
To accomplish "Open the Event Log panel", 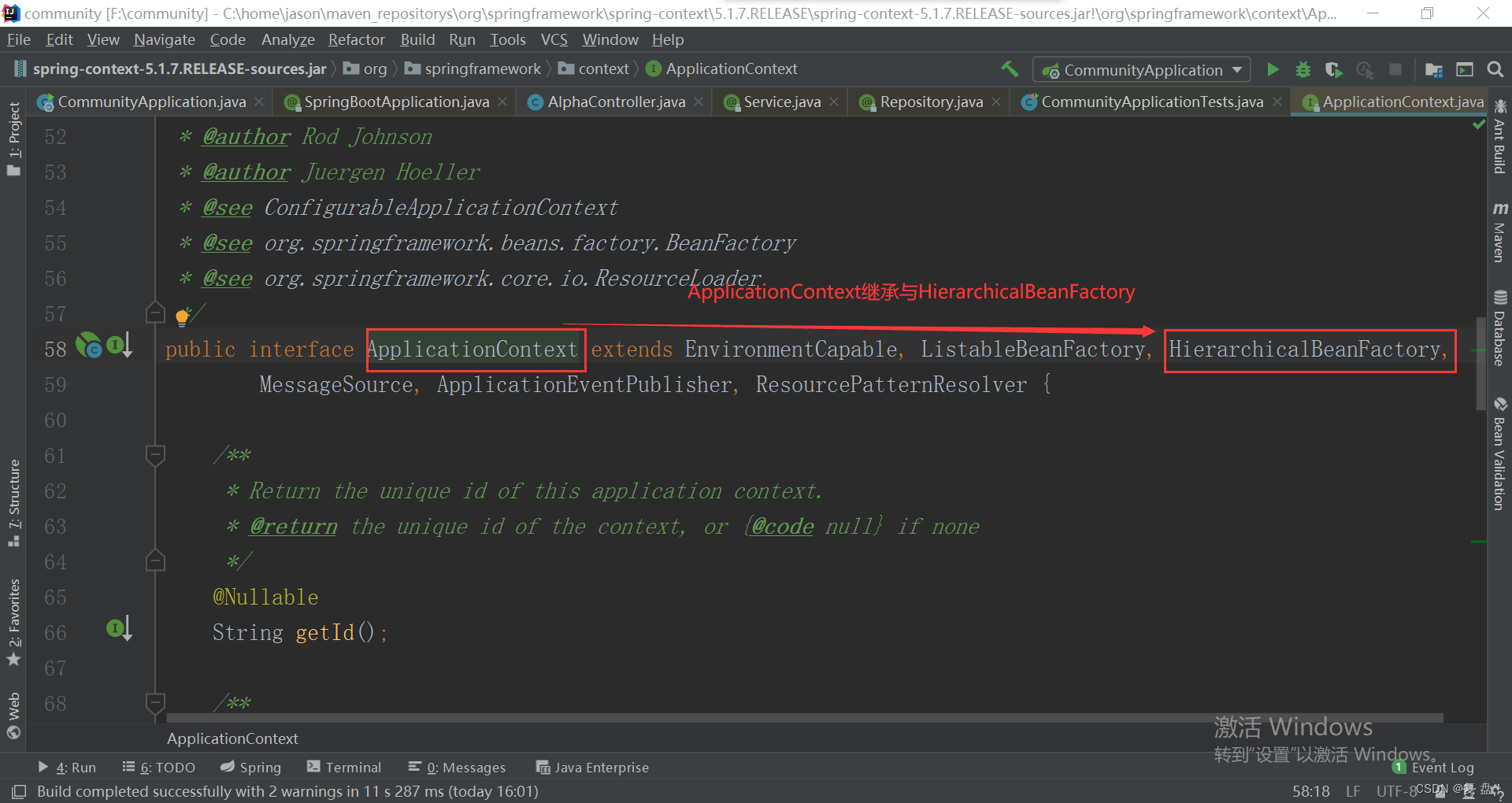I will tap(1433, 768).
